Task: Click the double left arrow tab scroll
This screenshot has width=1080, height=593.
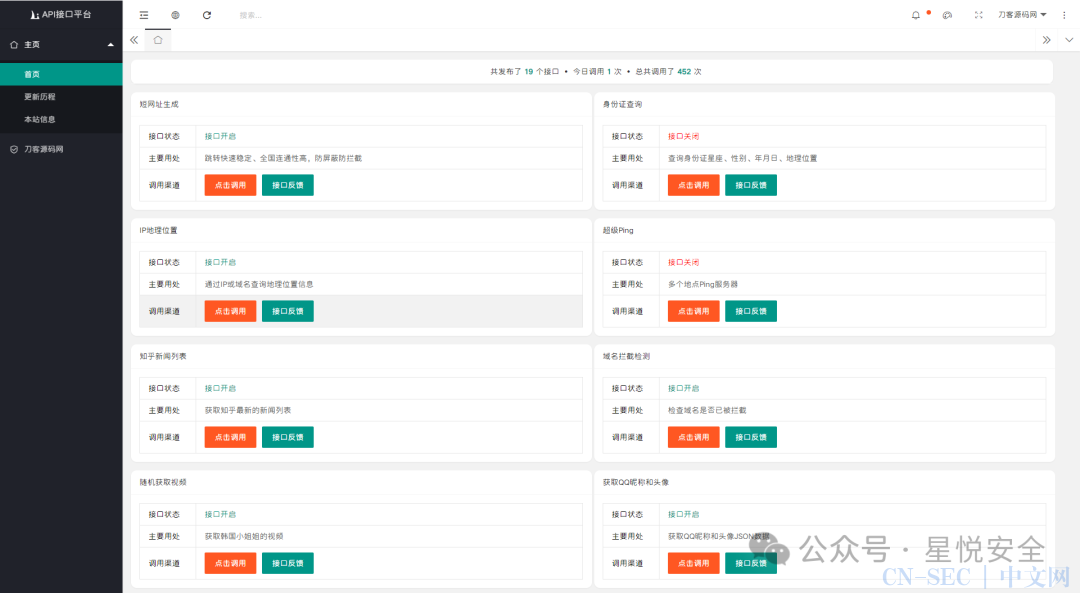Action: (x=134, y=40)
